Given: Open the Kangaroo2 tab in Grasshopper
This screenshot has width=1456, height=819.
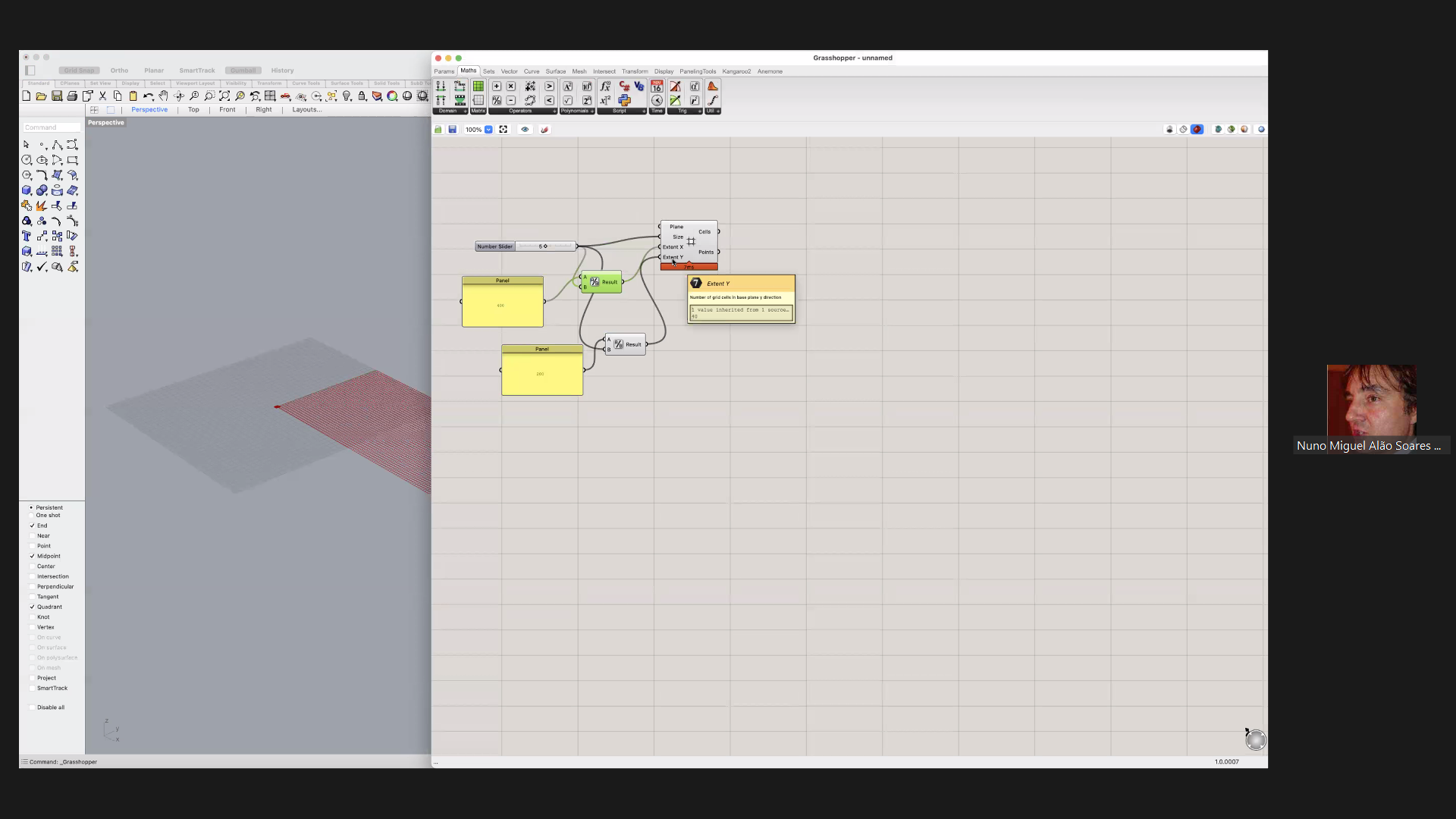Looking at the screenshot, I should pos(736,71).
